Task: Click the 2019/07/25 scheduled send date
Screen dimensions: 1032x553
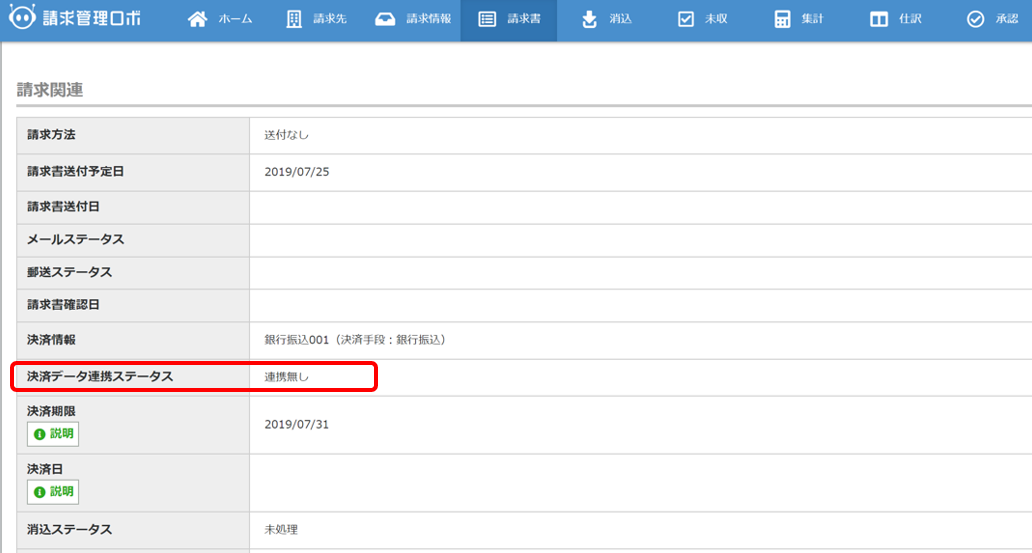Action: click(297, 172)
